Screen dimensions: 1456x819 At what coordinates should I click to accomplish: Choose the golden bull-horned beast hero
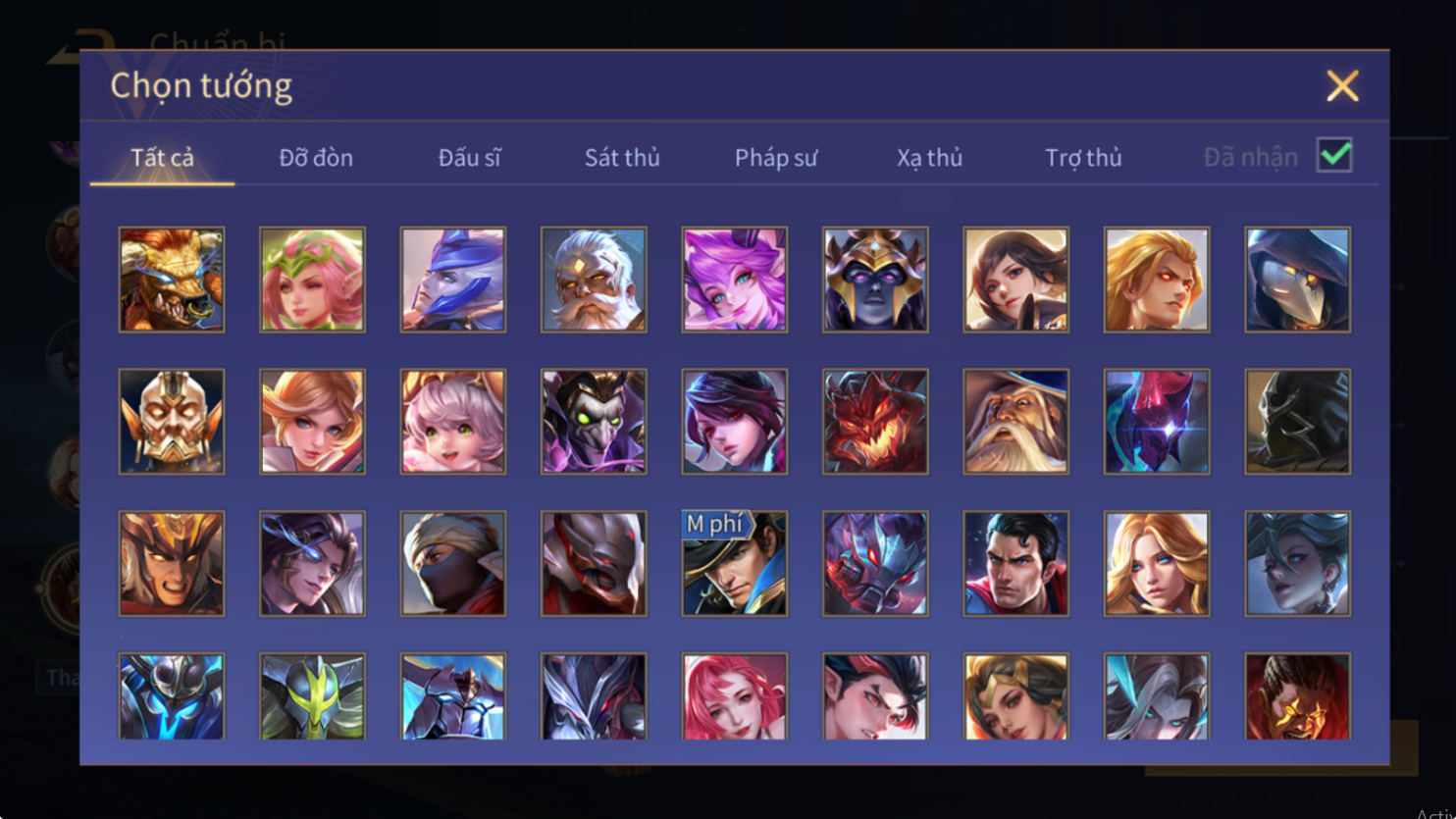[x=172, y=280]
